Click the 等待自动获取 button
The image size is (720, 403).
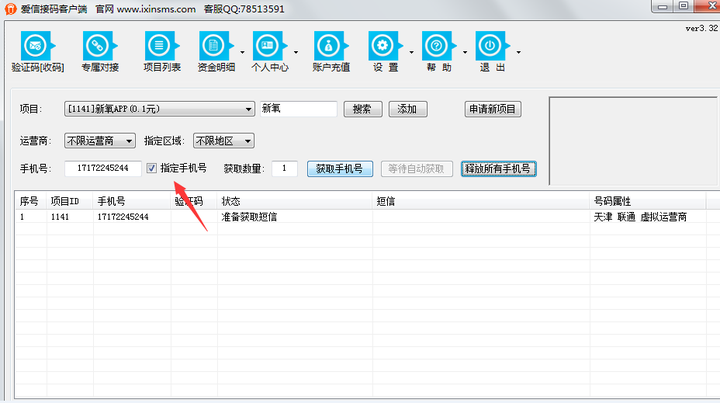[416, 169]
